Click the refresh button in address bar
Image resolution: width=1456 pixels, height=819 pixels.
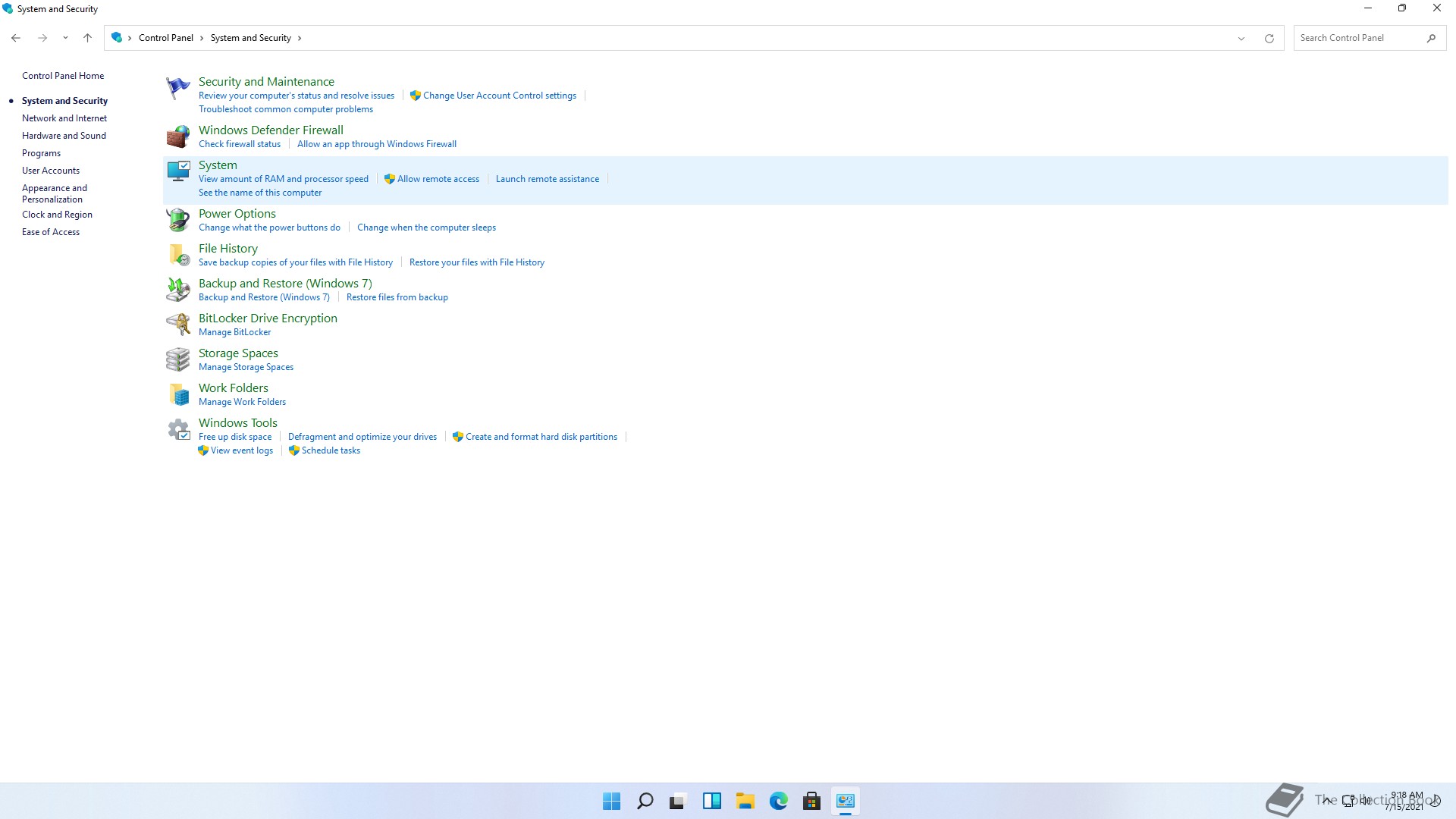(1269, 38)
